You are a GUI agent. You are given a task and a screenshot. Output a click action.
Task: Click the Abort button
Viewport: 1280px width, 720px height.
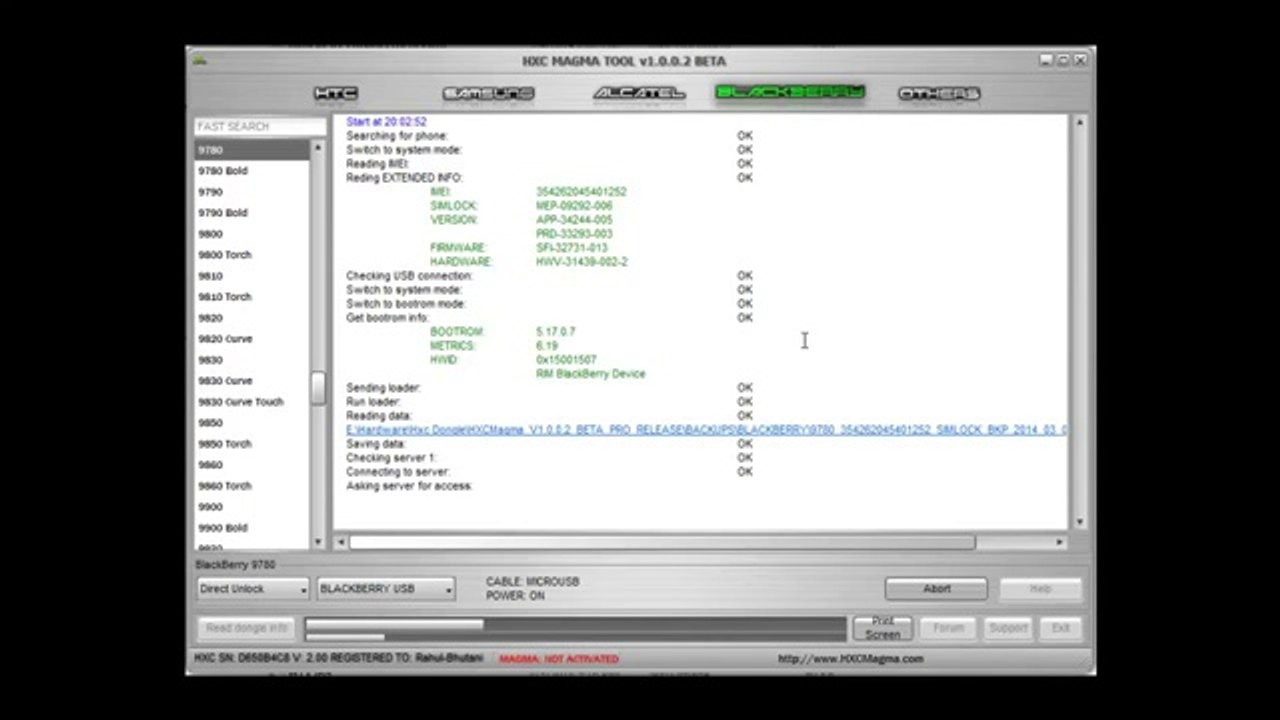point(936,589)
